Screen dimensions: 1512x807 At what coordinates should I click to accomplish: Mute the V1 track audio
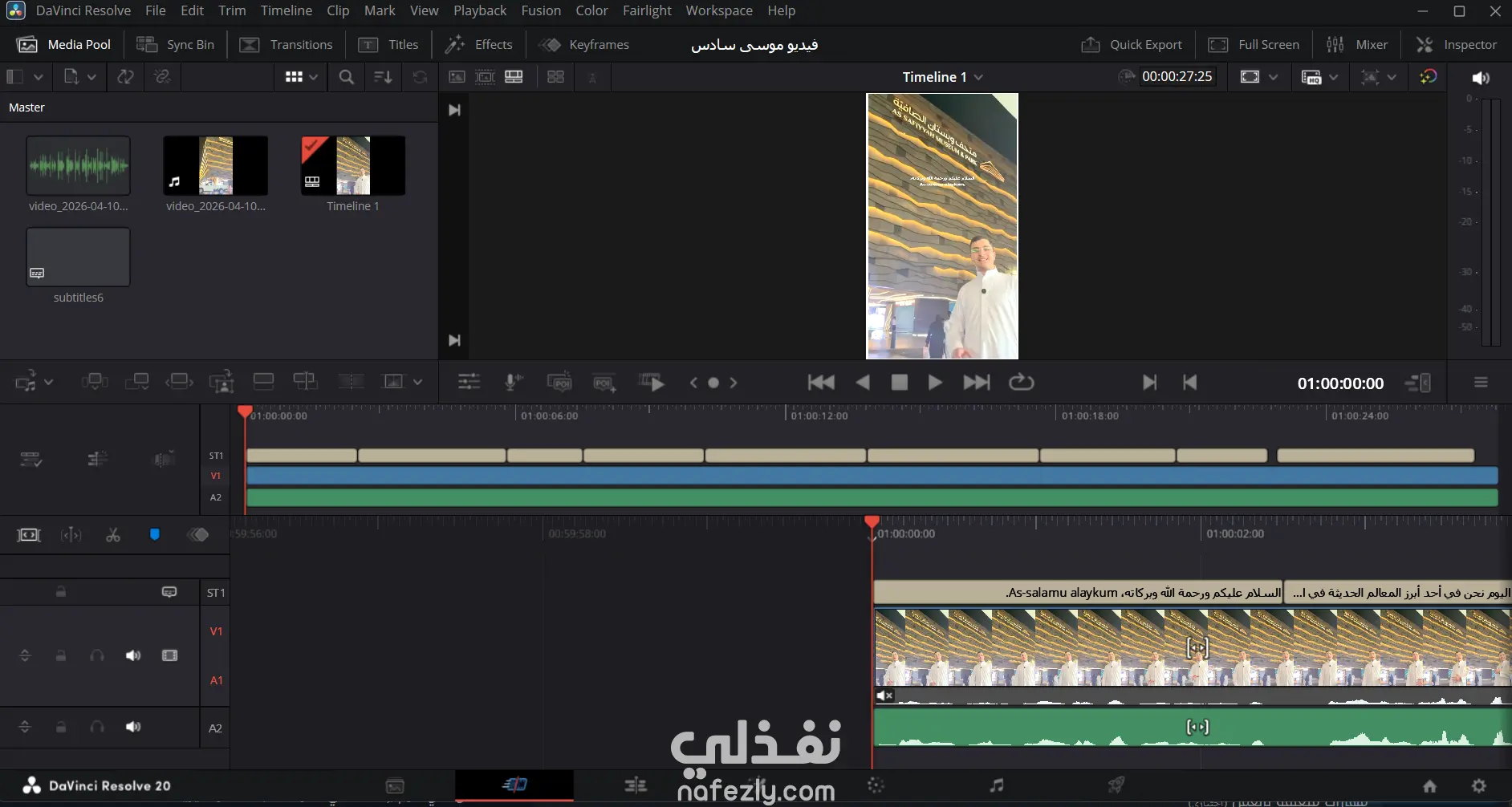[133, 655]
